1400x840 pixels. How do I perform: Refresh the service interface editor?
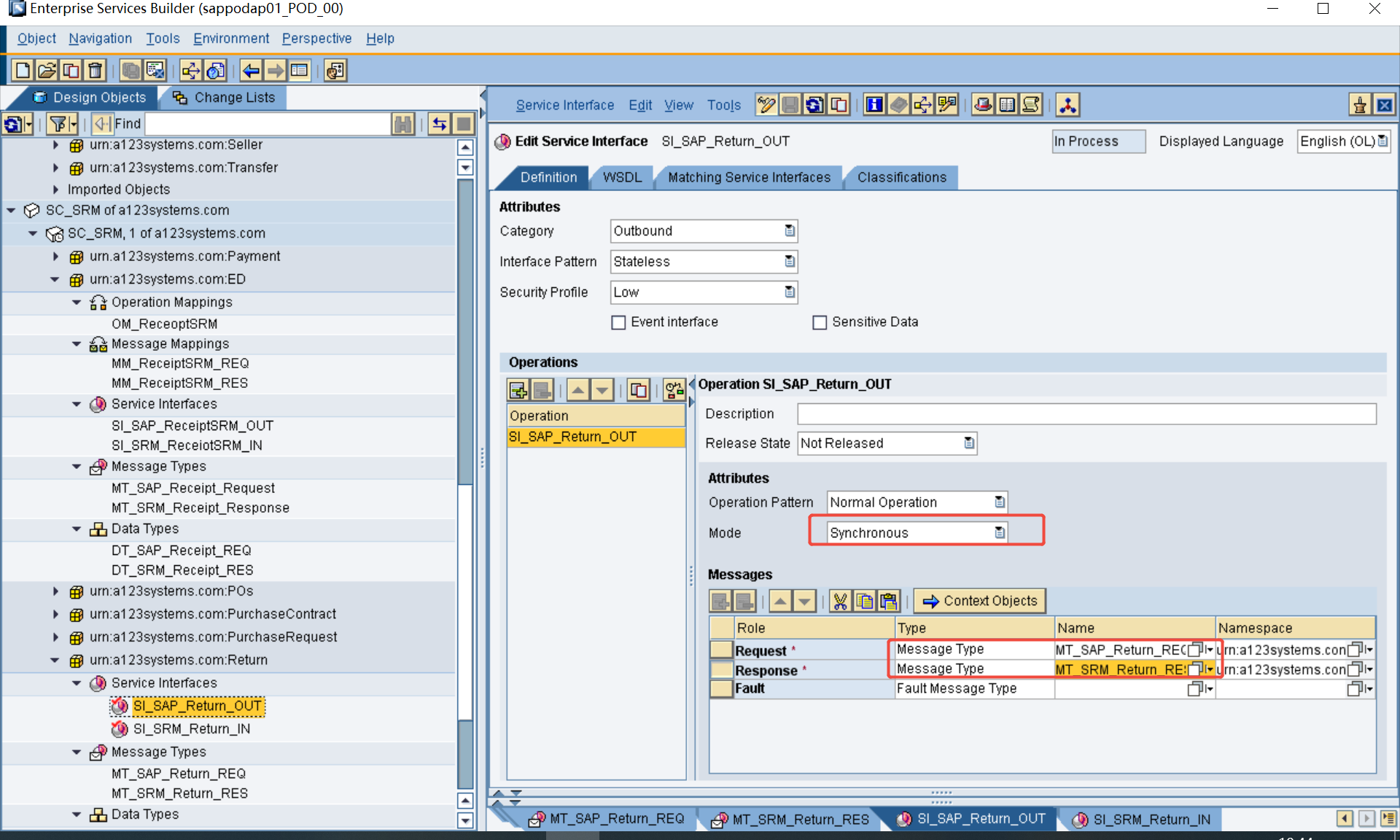(814, 105)
